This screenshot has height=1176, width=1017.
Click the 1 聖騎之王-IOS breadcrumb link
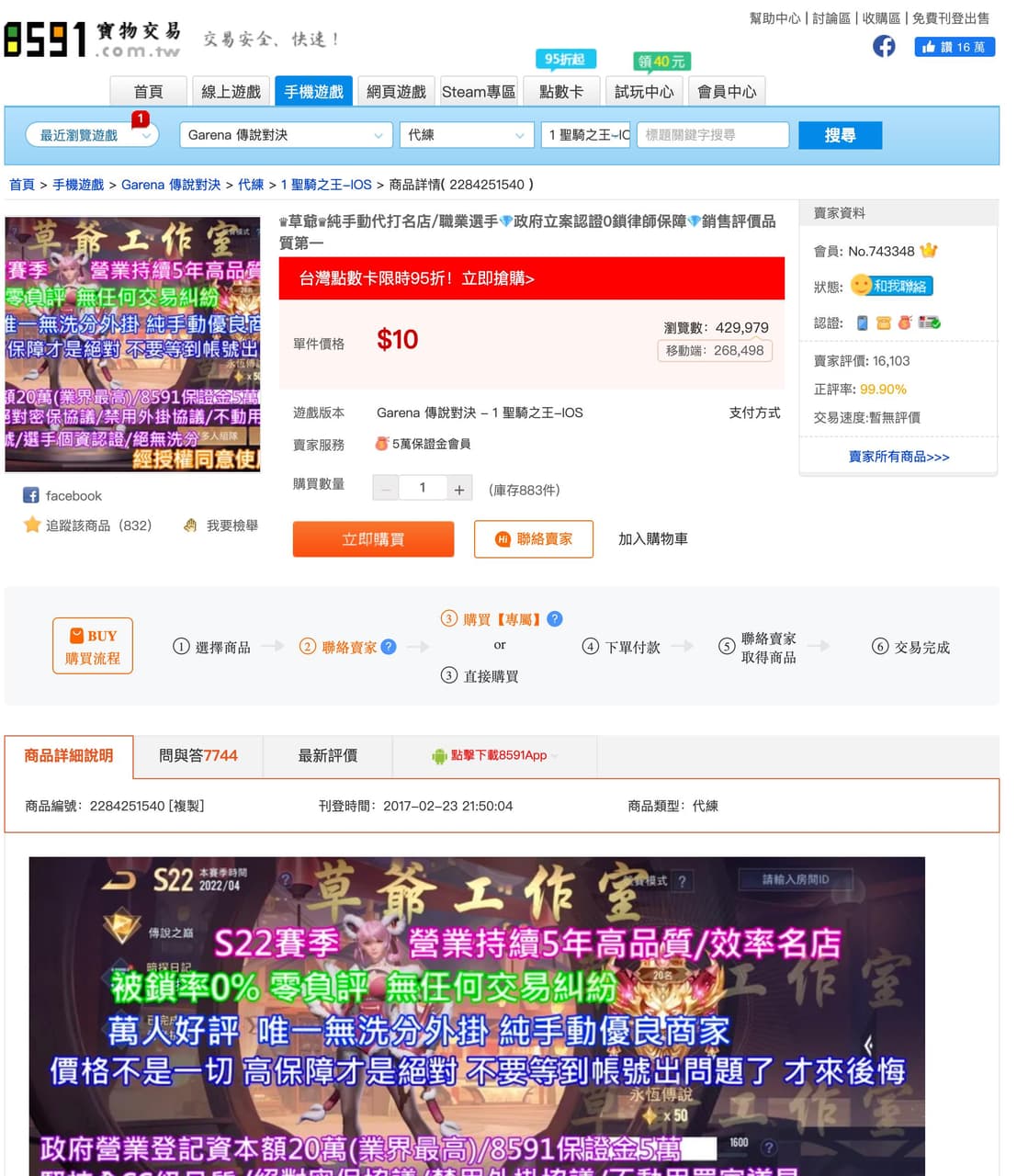point(326,185)
